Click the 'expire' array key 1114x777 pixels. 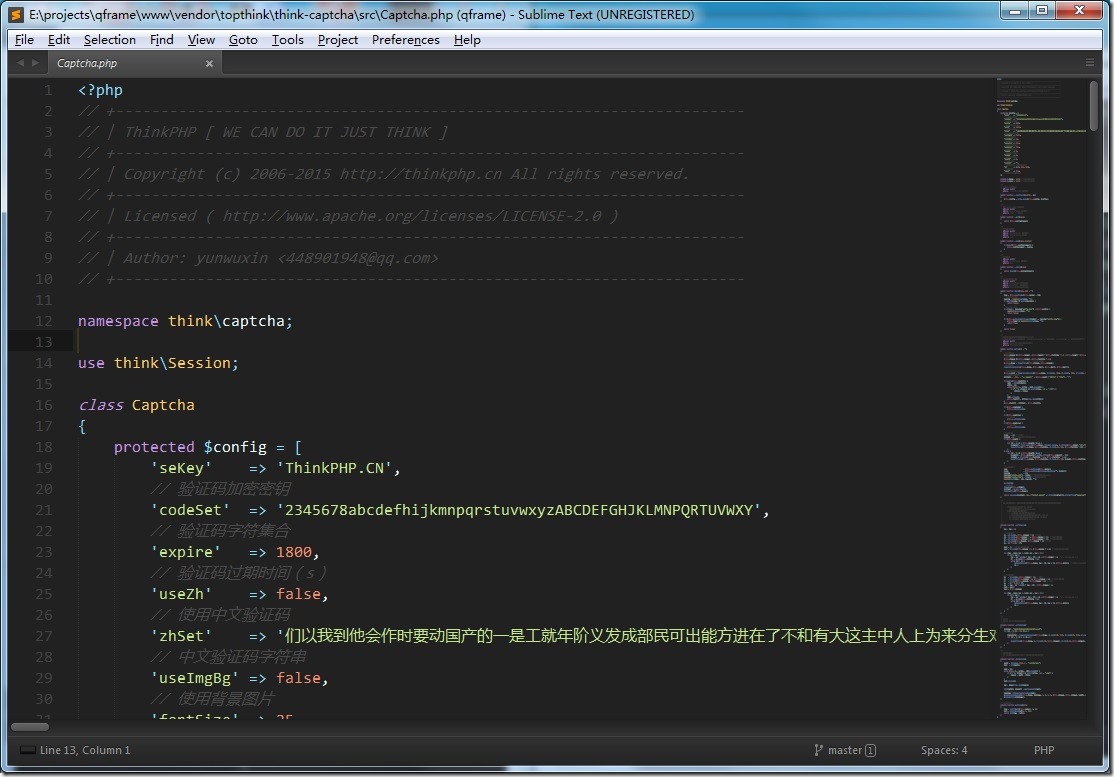pos(185,552)
